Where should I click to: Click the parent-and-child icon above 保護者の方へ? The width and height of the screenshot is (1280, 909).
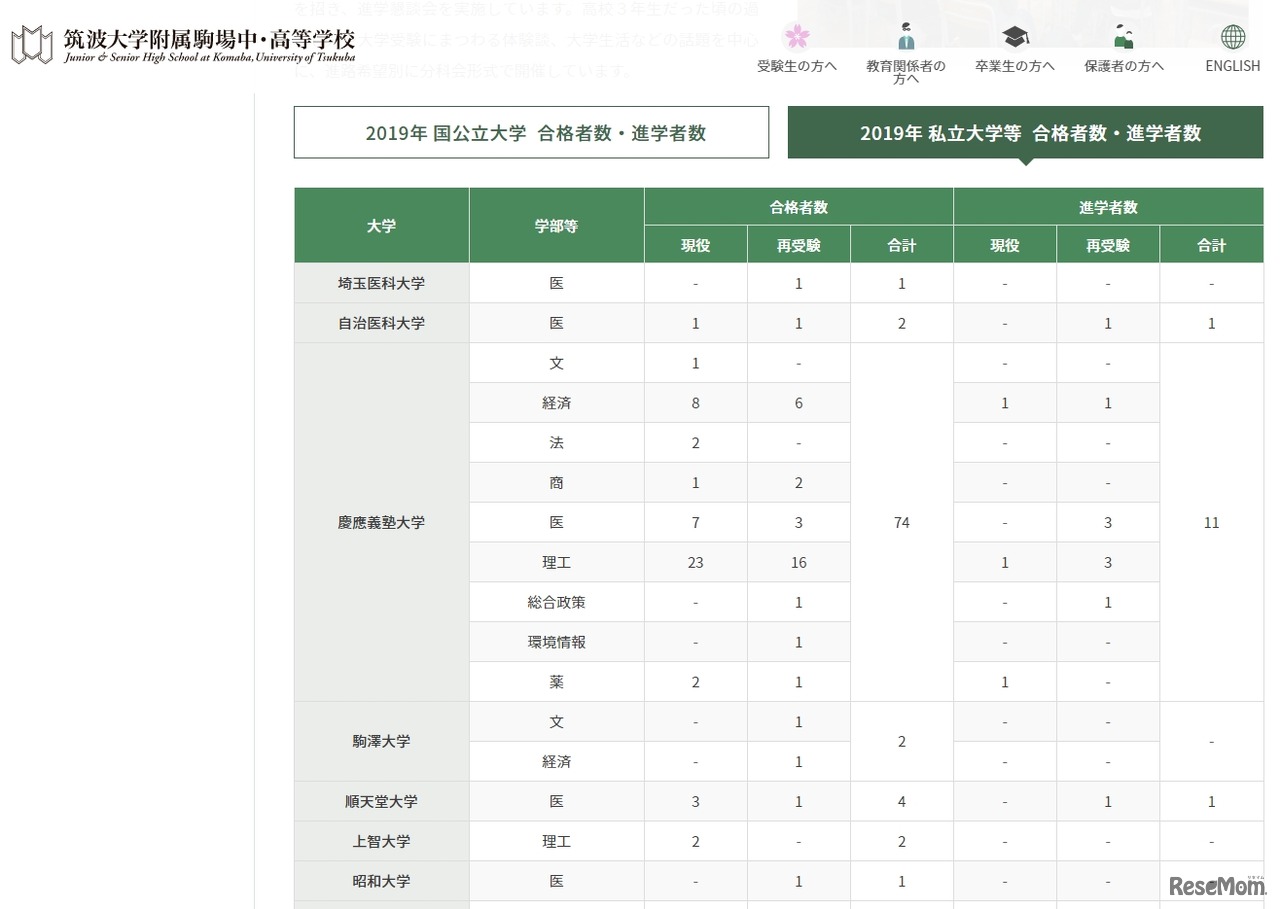pos(1122,36)
